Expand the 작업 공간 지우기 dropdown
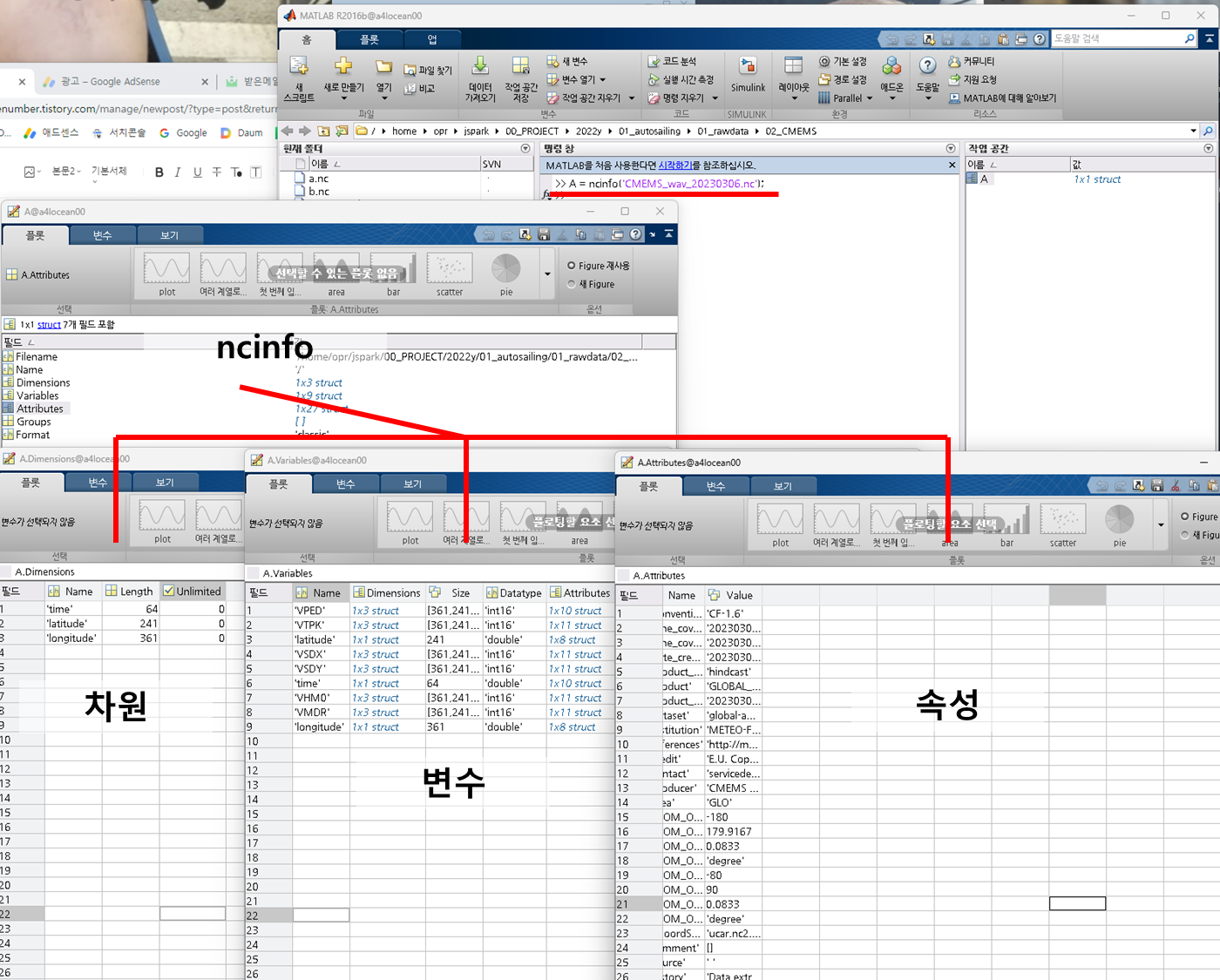This screenshot has height=980, width=1220. point(632,98)
